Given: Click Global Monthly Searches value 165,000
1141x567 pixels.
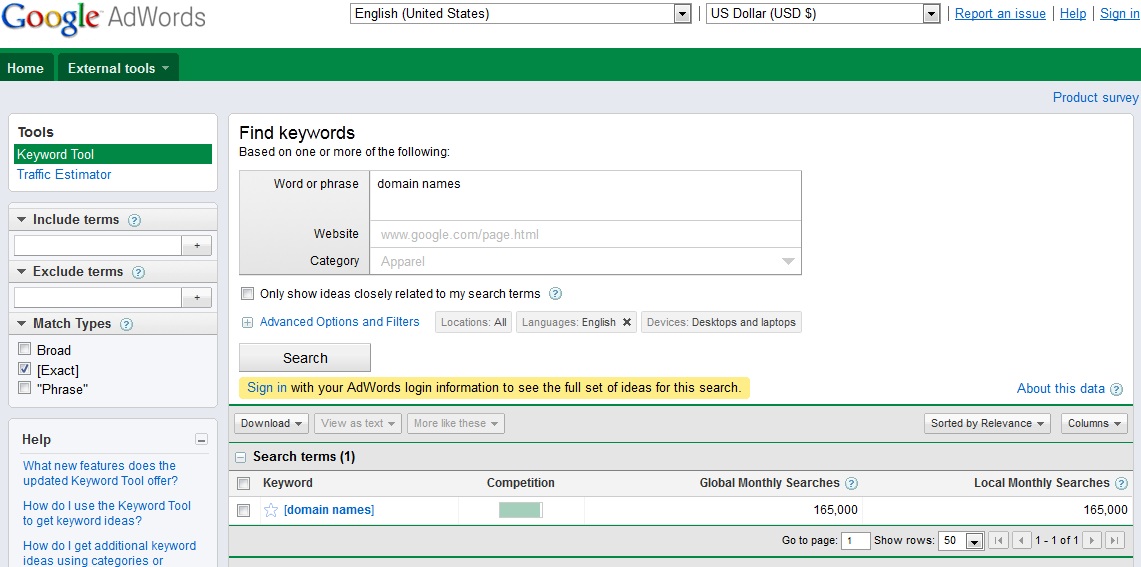Looking at the screenshot, I should [835, 510].
